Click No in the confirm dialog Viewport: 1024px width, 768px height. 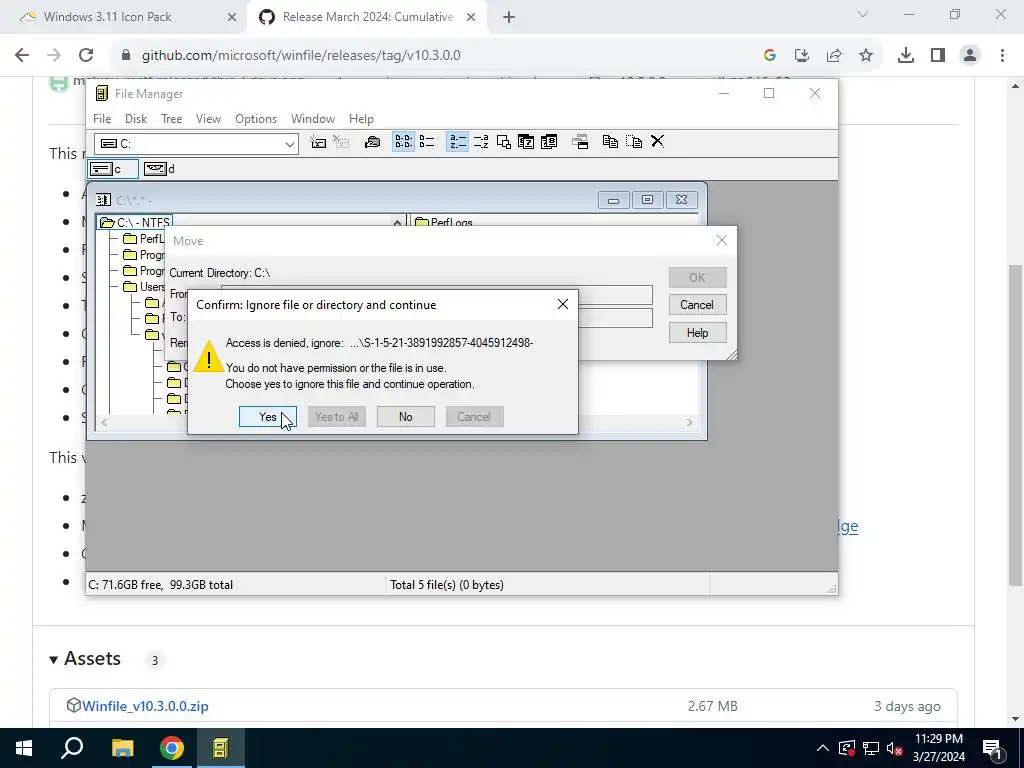406,417
